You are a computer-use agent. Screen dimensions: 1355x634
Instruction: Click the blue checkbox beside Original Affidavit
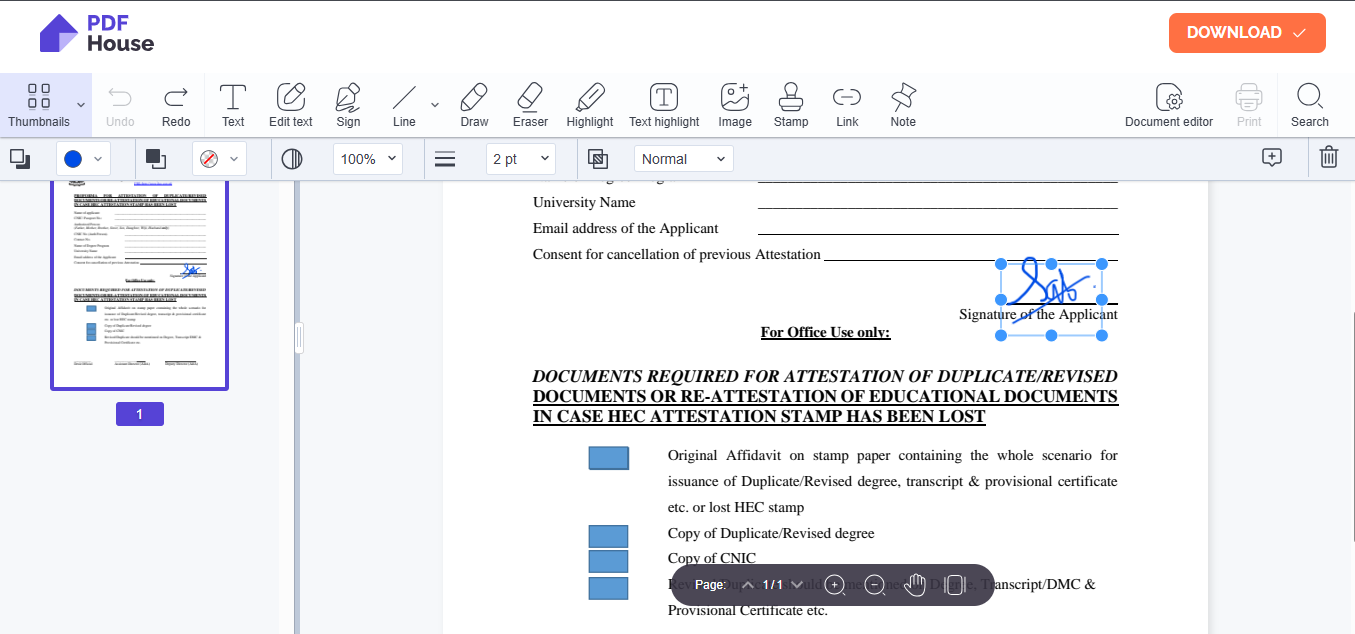(609, 458)
